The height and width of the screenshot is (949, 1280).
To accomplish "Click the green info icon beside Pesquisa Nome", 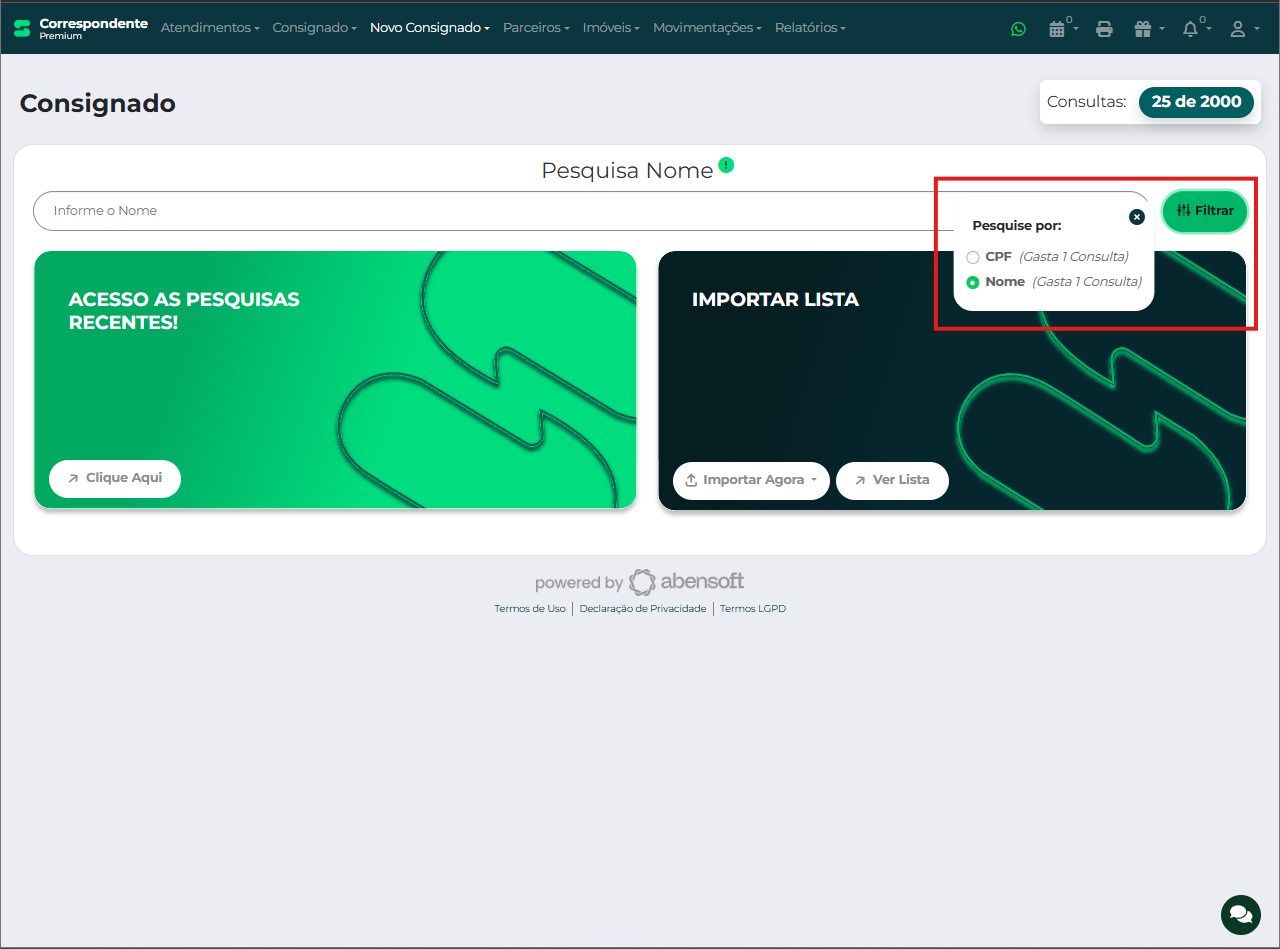I will (x=726, y=165).
